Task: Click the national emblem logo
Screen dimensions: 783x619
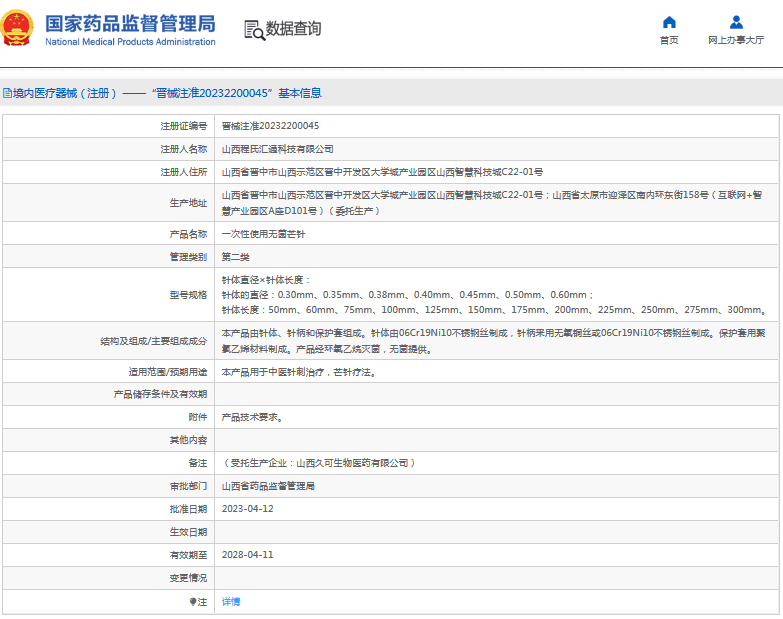Action: (17, 28)
